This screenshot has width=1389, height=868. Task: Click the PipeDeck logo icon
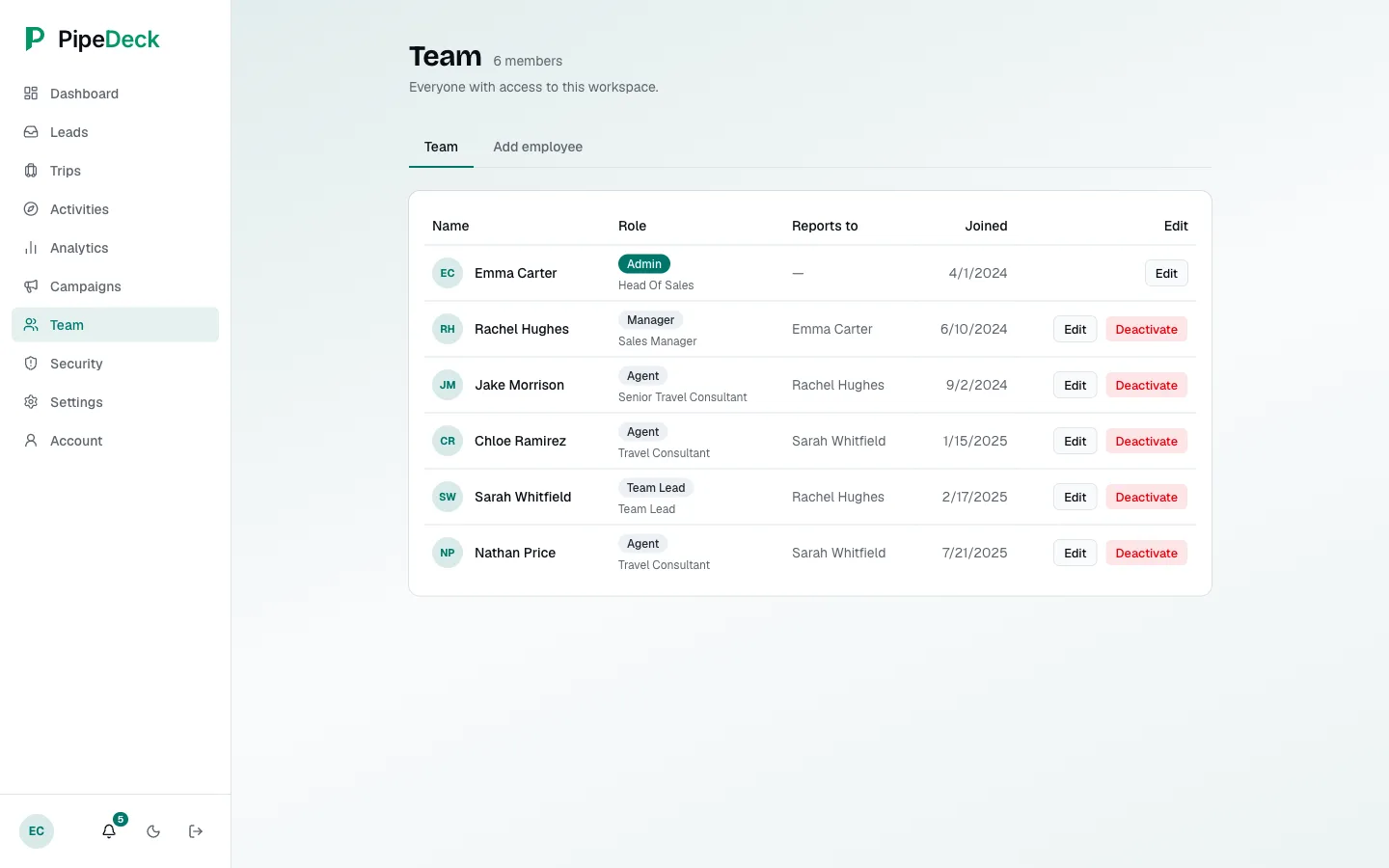click(35, 39)
